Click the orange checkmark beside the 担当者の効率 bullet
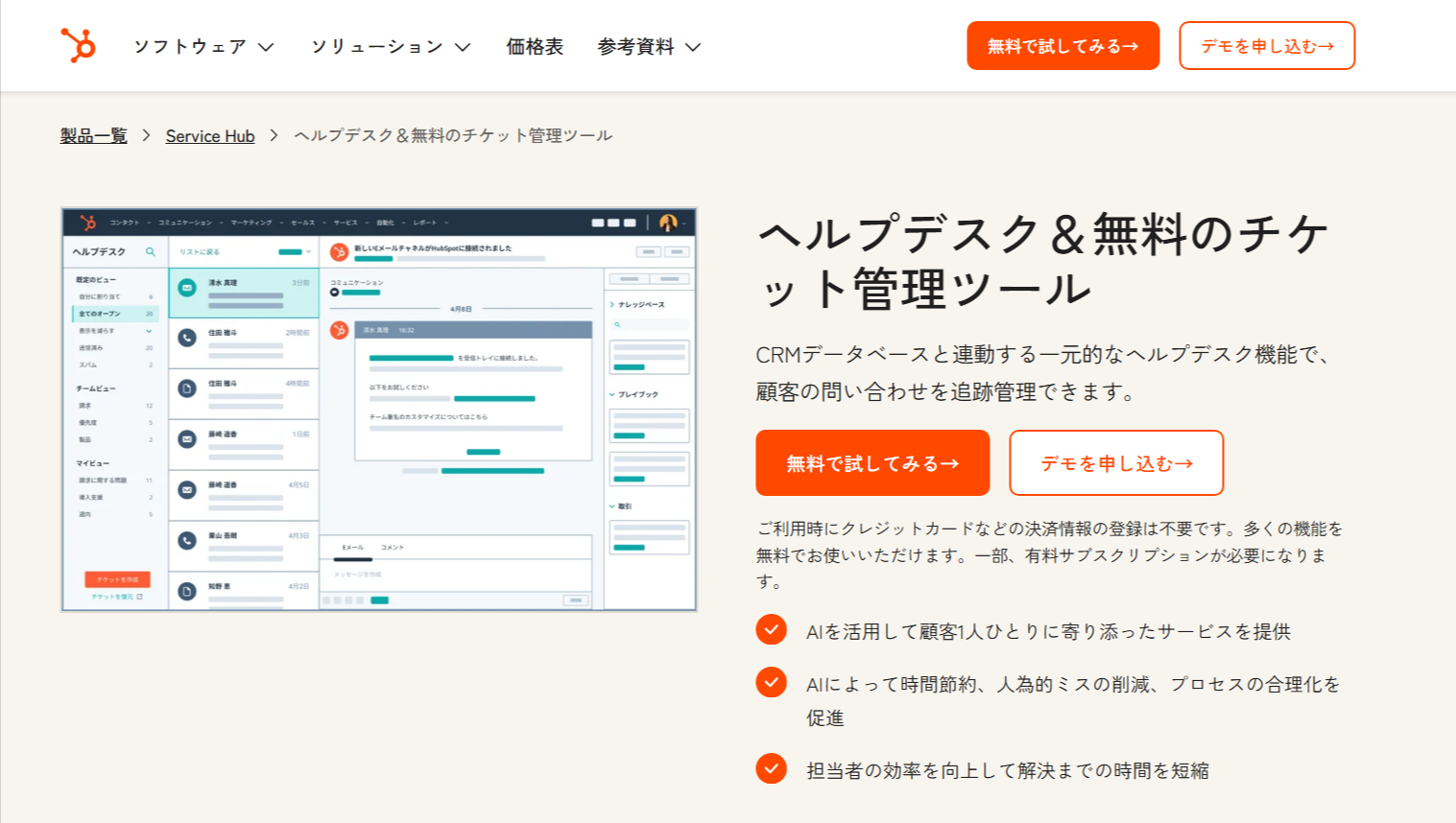1456x823 pixels. pos(771,769)
